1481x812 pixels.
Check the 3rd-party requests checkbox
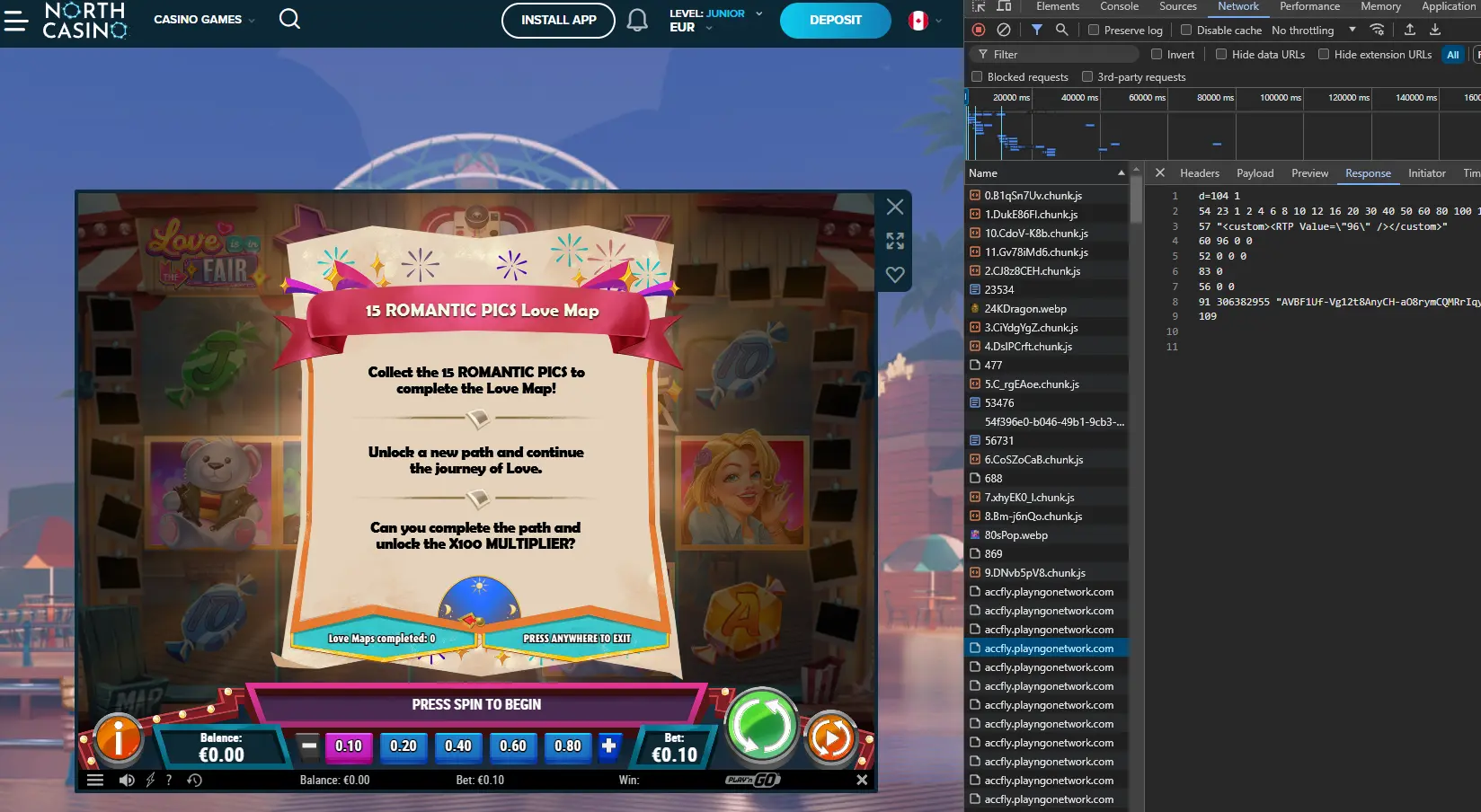[x=1087, y=76]
